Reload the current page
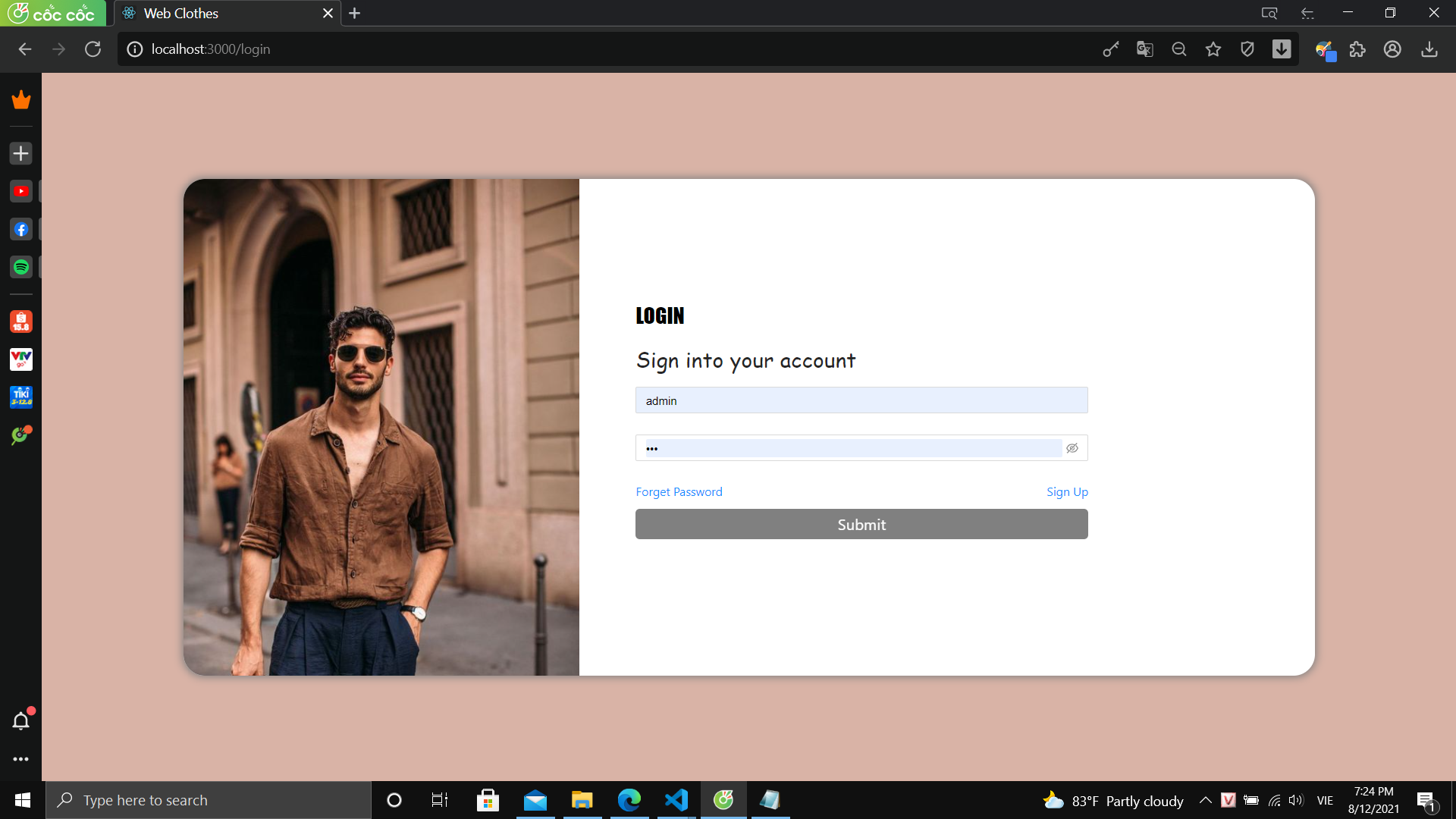The width and height of the screenshot is (1456, 819). coord(93,49)
